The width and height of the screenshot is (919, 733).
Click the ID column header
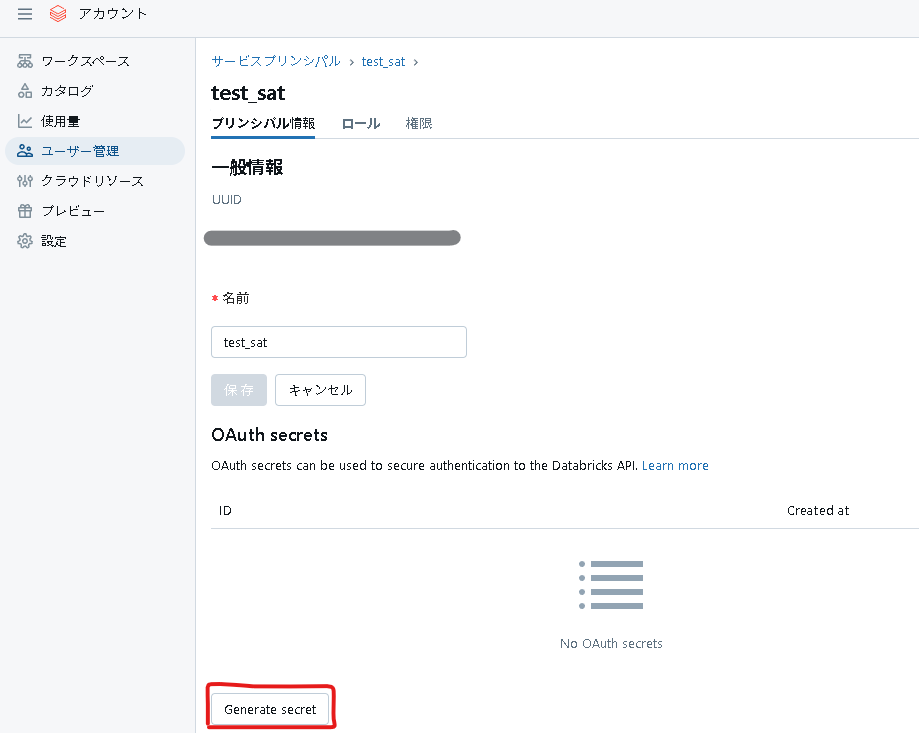click(225, 511)
